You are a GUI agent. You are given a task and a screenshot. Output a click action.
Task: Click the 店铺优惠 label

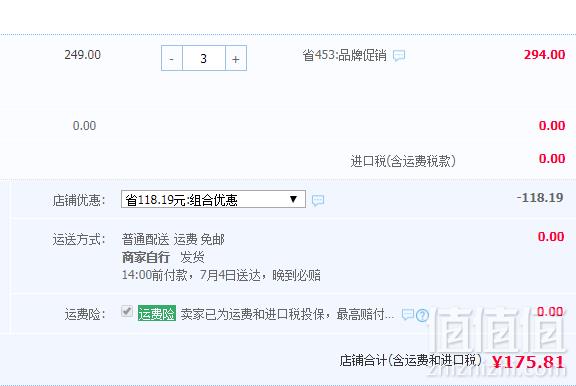click(x=79, y=200)
